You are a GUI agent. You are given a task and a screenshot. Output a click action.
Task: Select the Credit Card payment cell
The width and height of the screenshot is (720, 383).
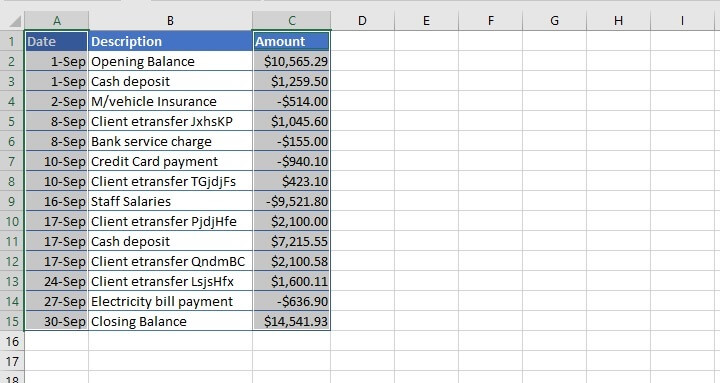tap(170, 162)
